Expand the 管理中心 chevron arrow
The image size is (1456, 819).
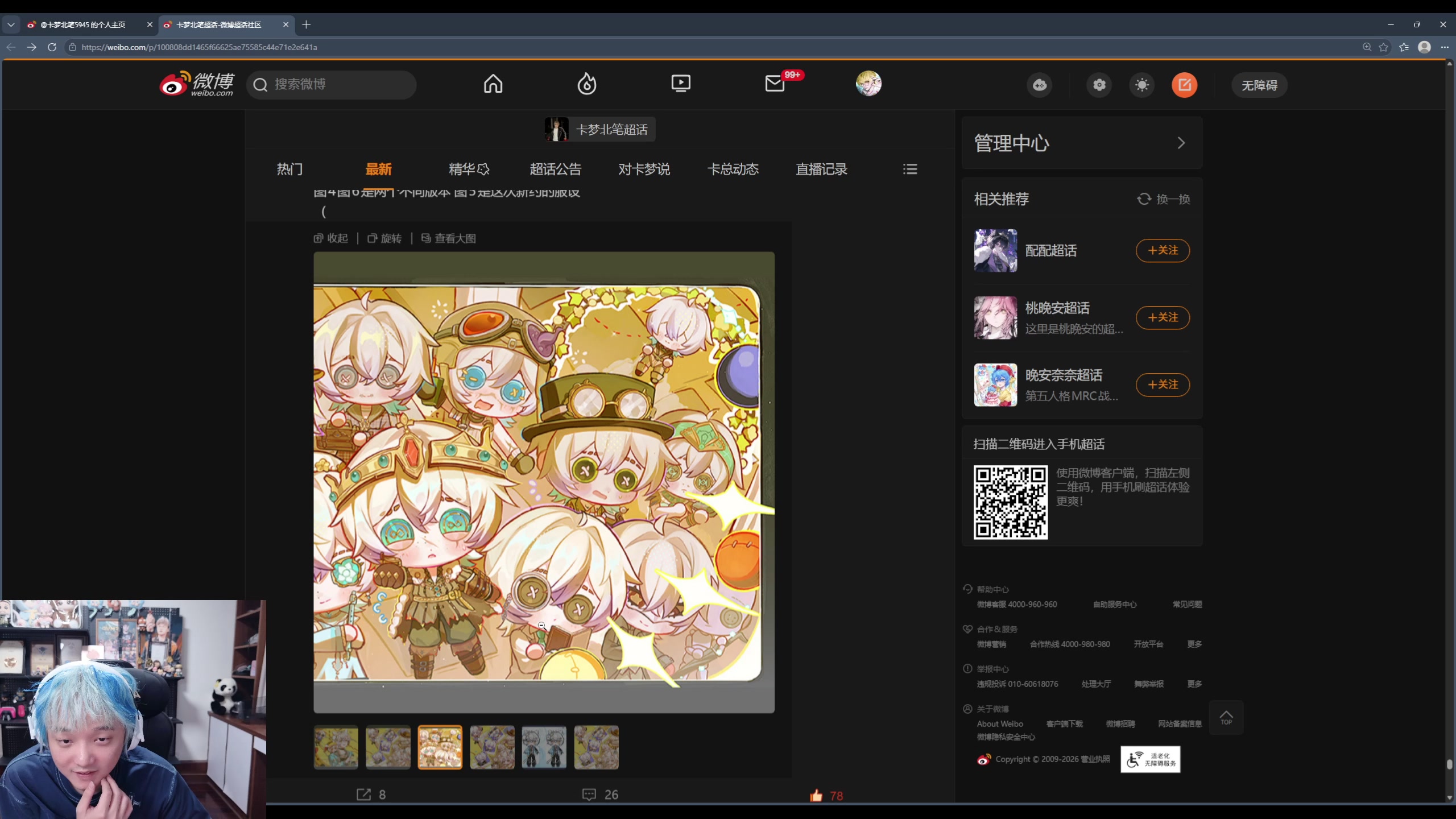click(x=1181, y=143)
